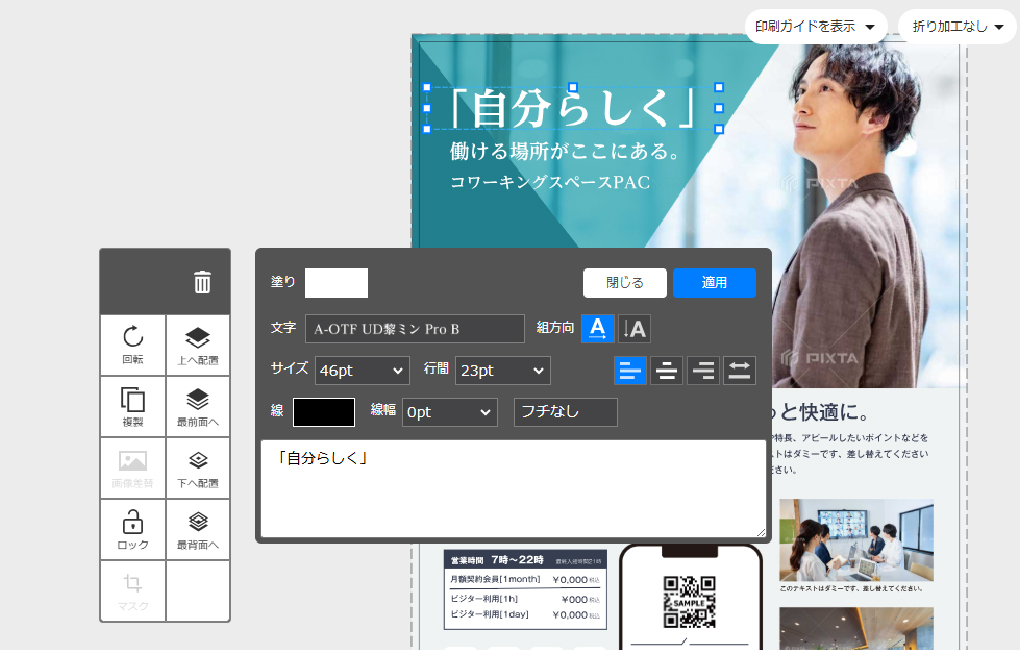Select the 回転 rotate tool
Image resolution: width=1020 pixels, height=650 pixels.
point(133,345)
